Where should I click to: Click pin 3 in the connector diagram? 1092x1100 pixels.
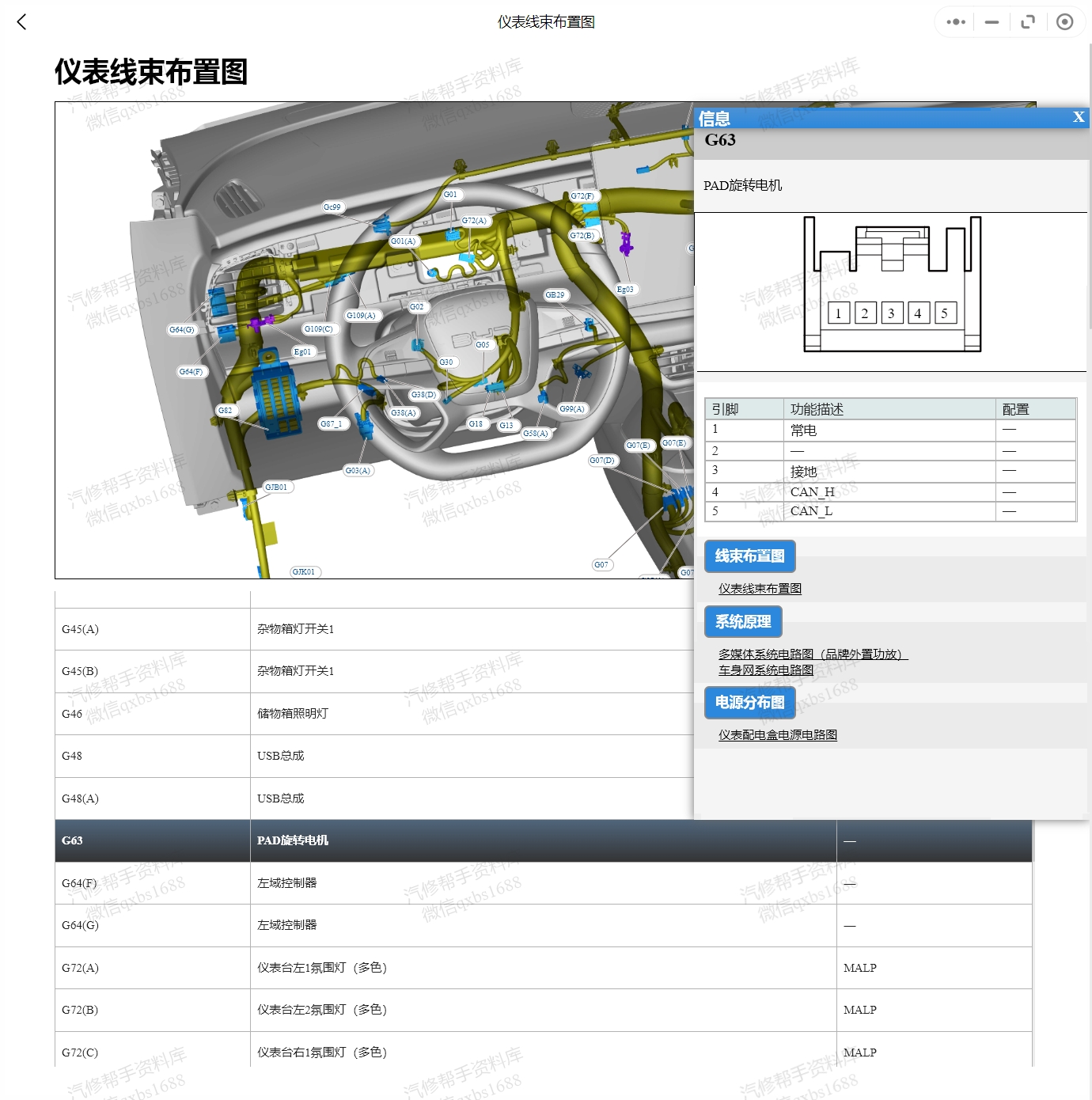[891, 313]
